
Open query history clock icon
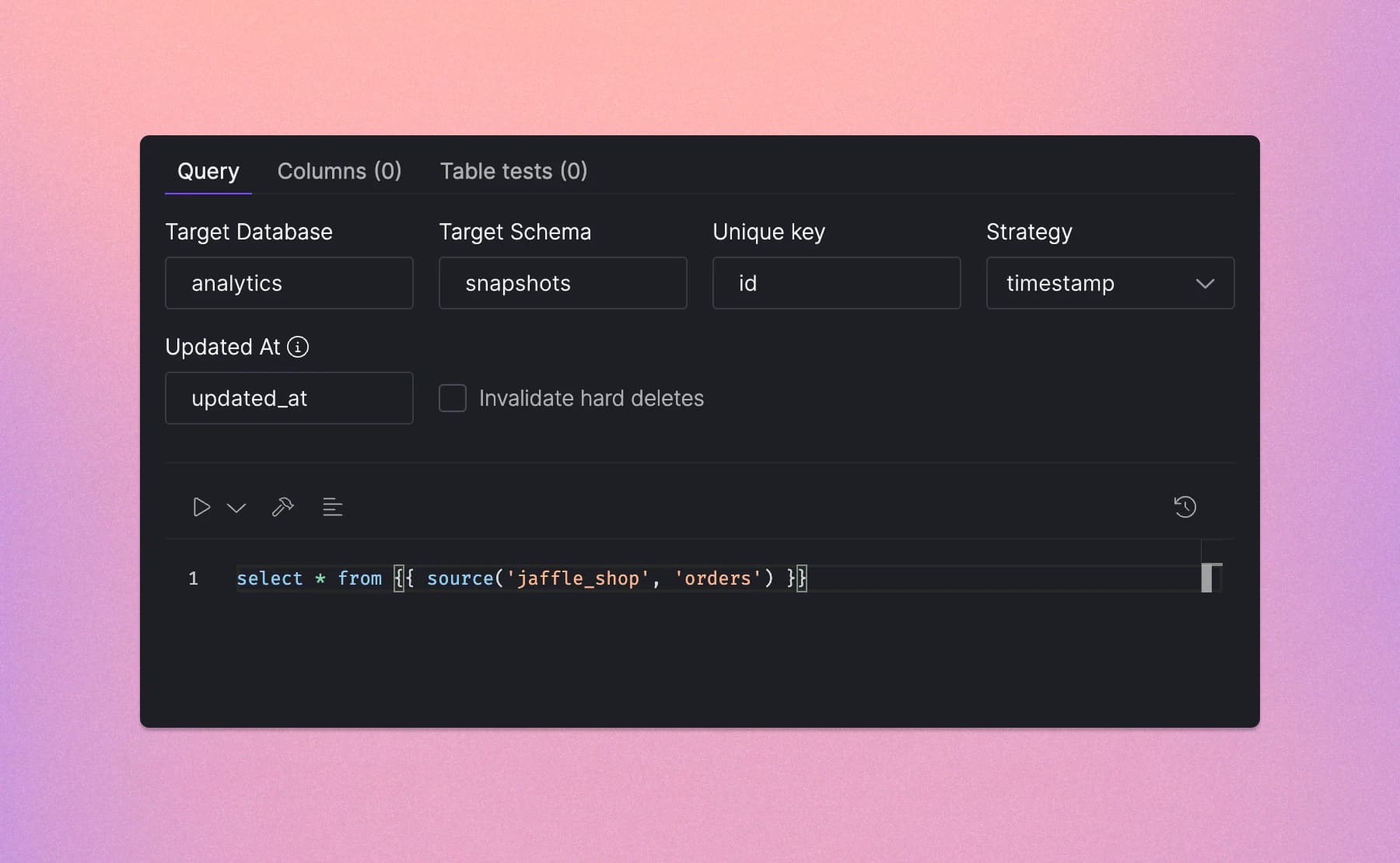pos(1185,507)
